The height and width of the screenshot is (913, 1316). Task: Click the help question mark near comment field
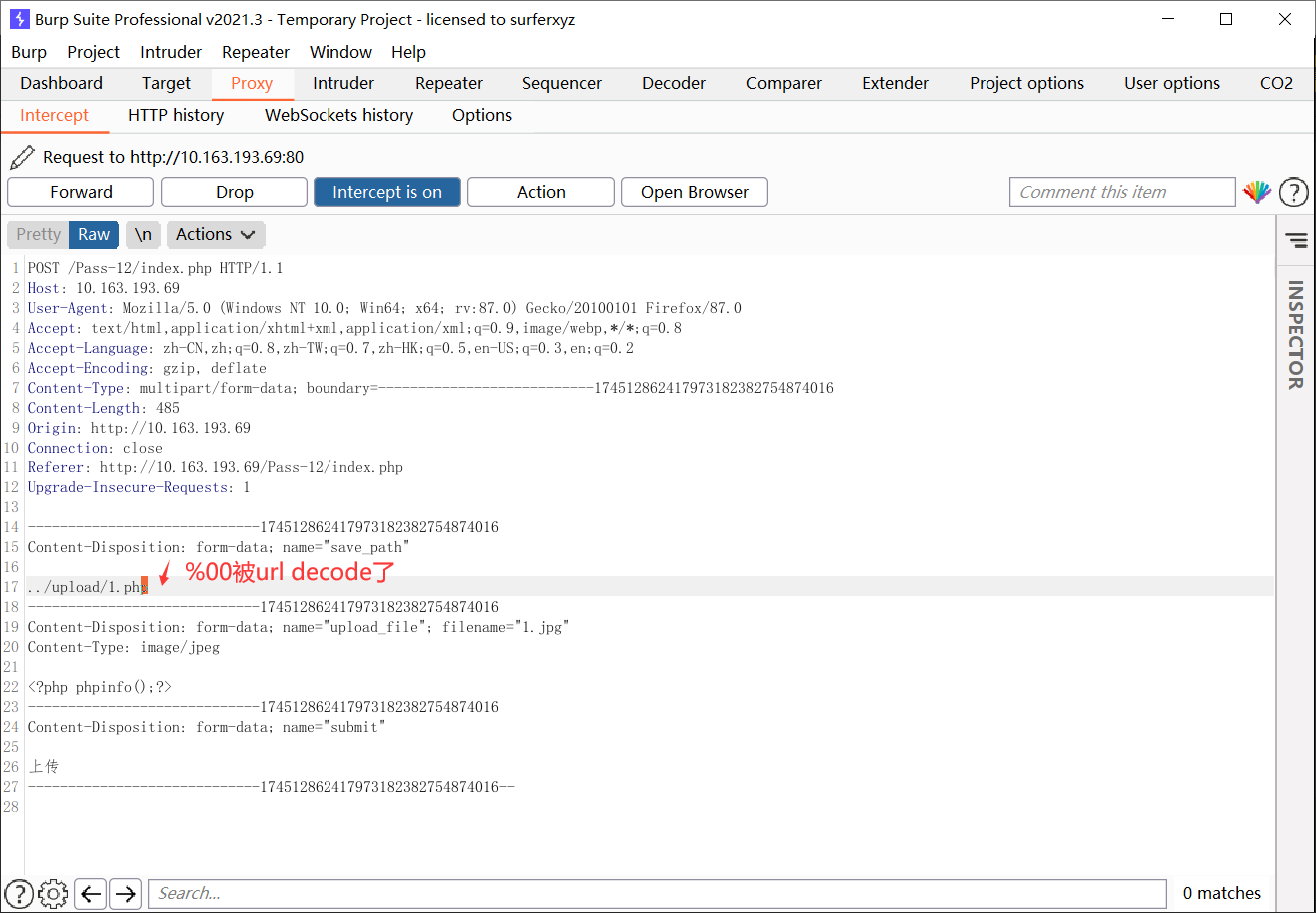coord(1293,192)
